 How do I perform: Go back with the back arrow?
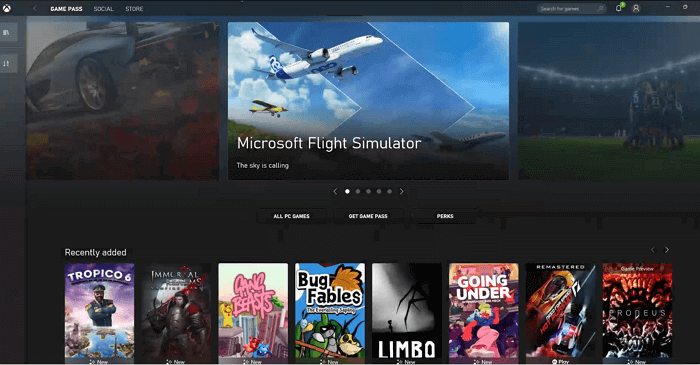point(35,8)
